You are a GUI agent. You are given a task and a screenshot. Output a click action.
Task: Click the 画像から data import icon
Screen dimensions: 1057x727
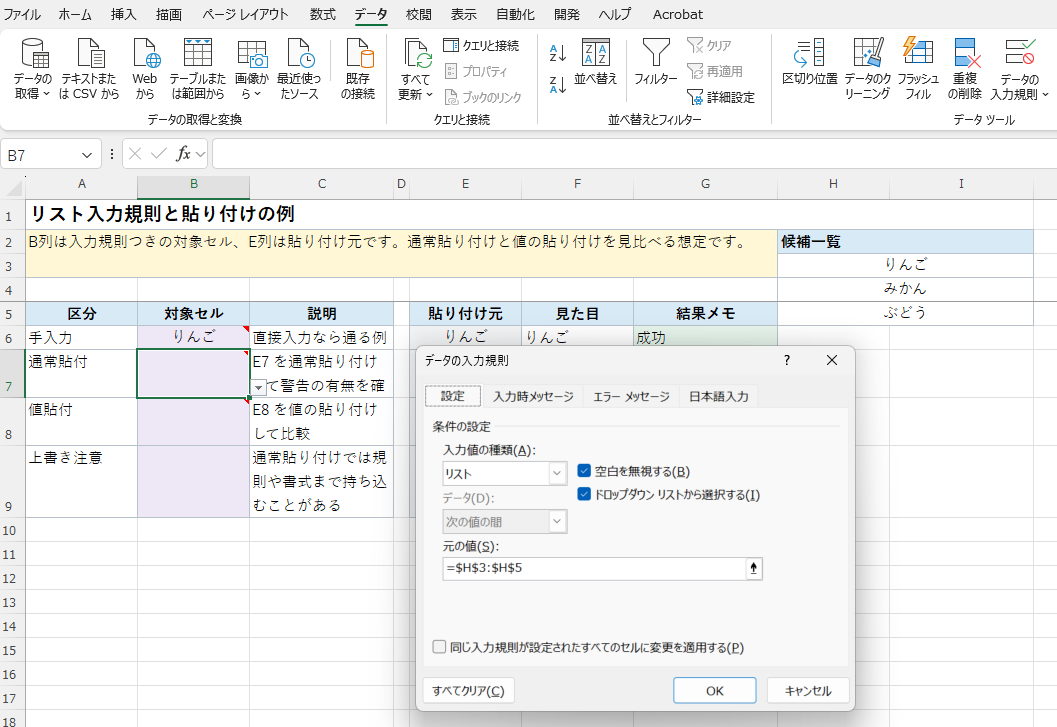[x=251, y=67]
